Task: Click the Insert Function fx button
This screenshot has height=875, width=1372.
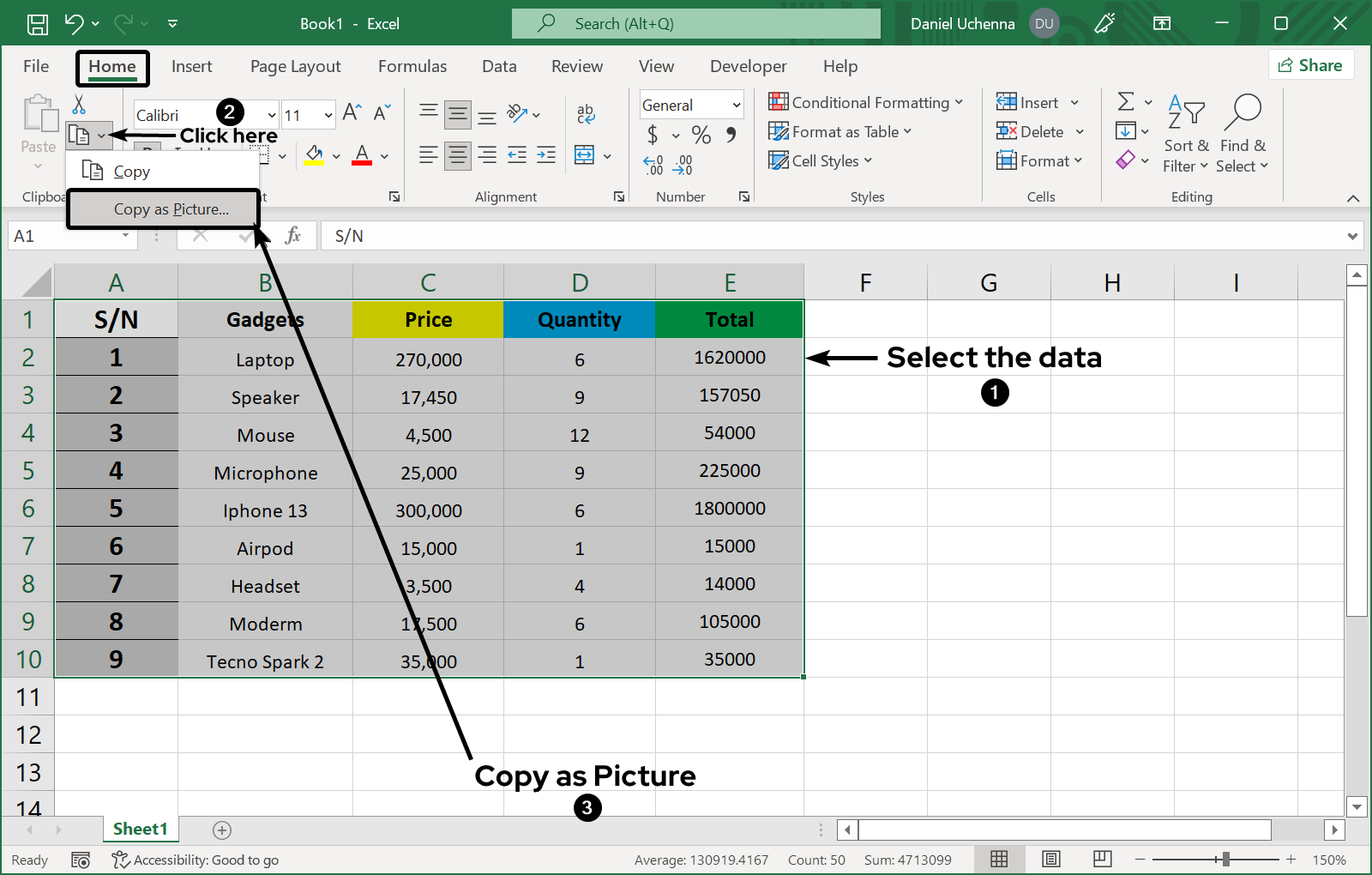Action: [295, 235]
